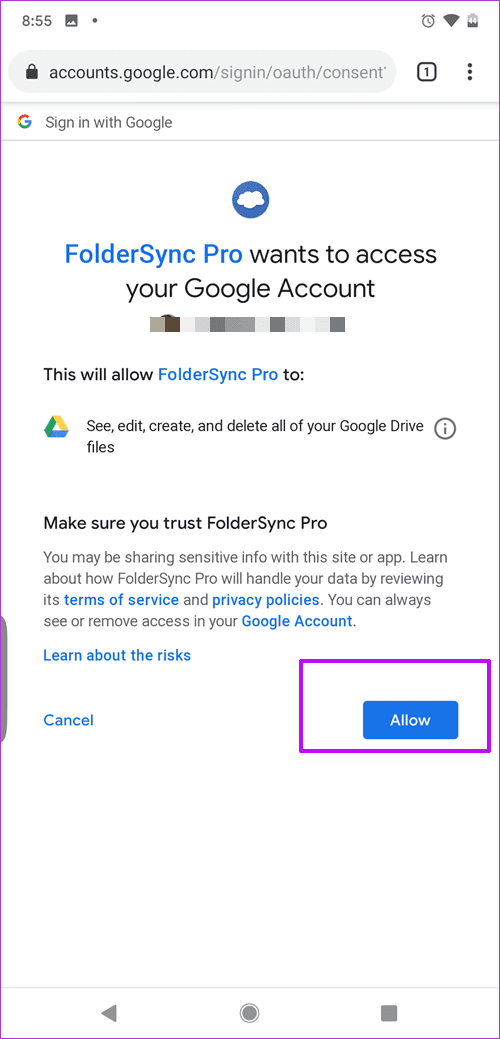This screenshot has width=500, height=1039.
Task: Open the Google Account link
Action: click(x=296, y=621)
